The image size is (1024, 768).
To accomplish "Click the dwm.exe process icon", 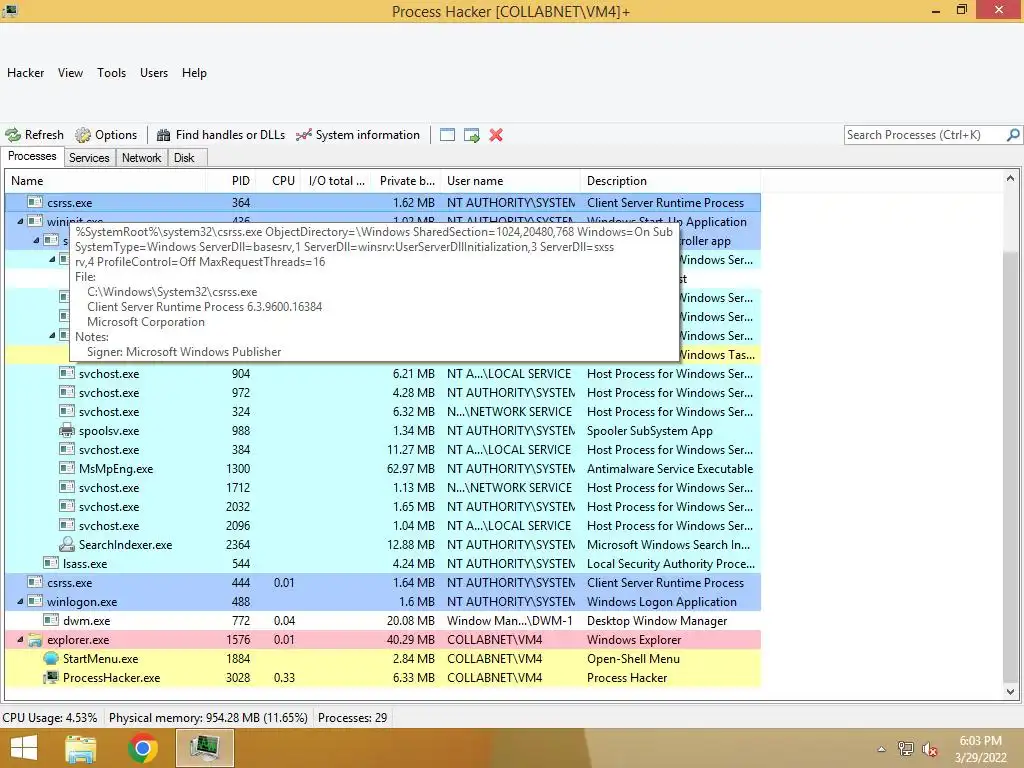I will (x=51, y=620).
